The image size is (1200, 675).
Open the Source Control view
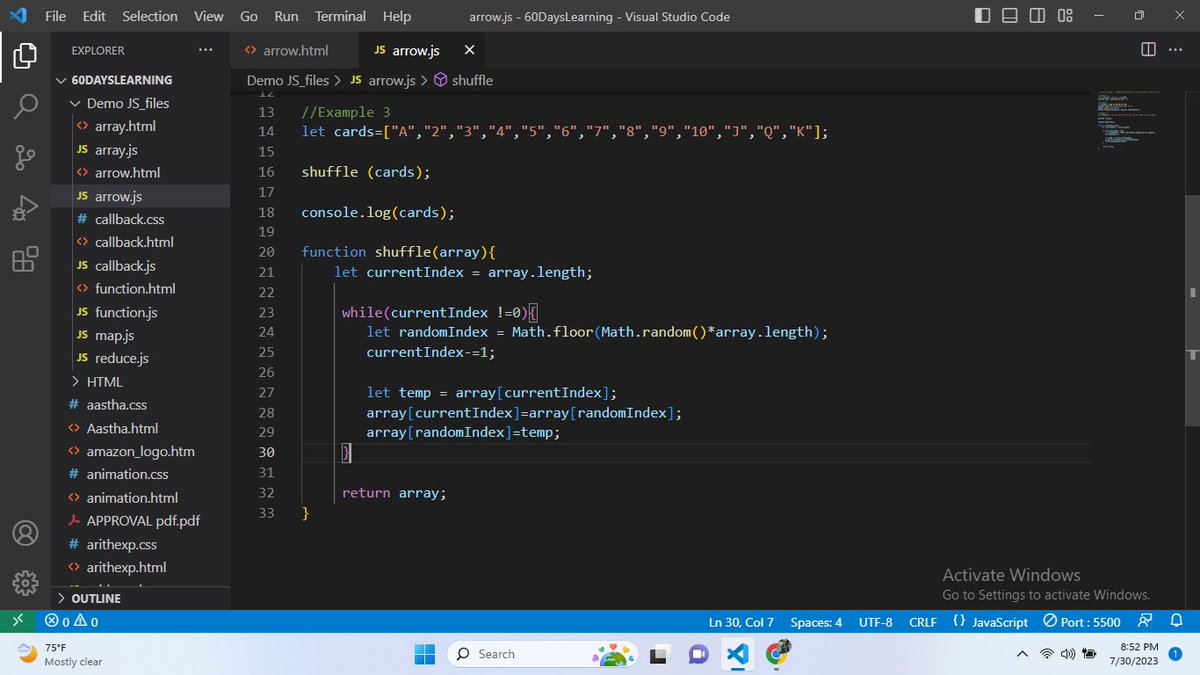25,157
